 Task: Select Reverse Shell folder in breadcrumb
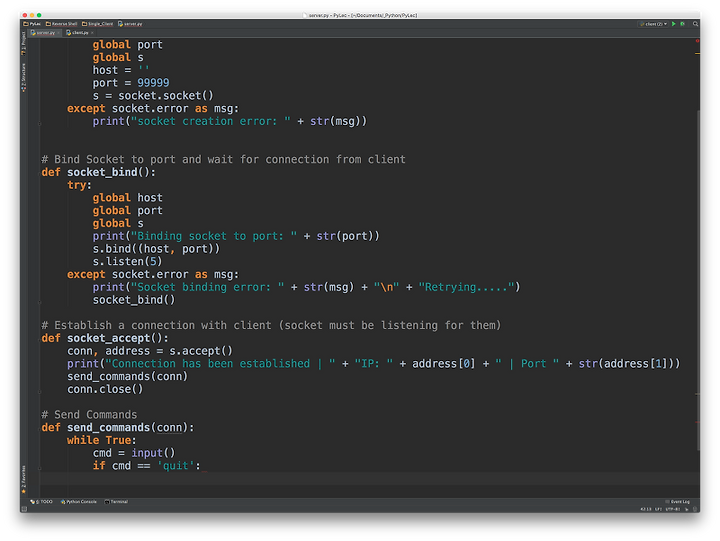(x=62, y=24)
